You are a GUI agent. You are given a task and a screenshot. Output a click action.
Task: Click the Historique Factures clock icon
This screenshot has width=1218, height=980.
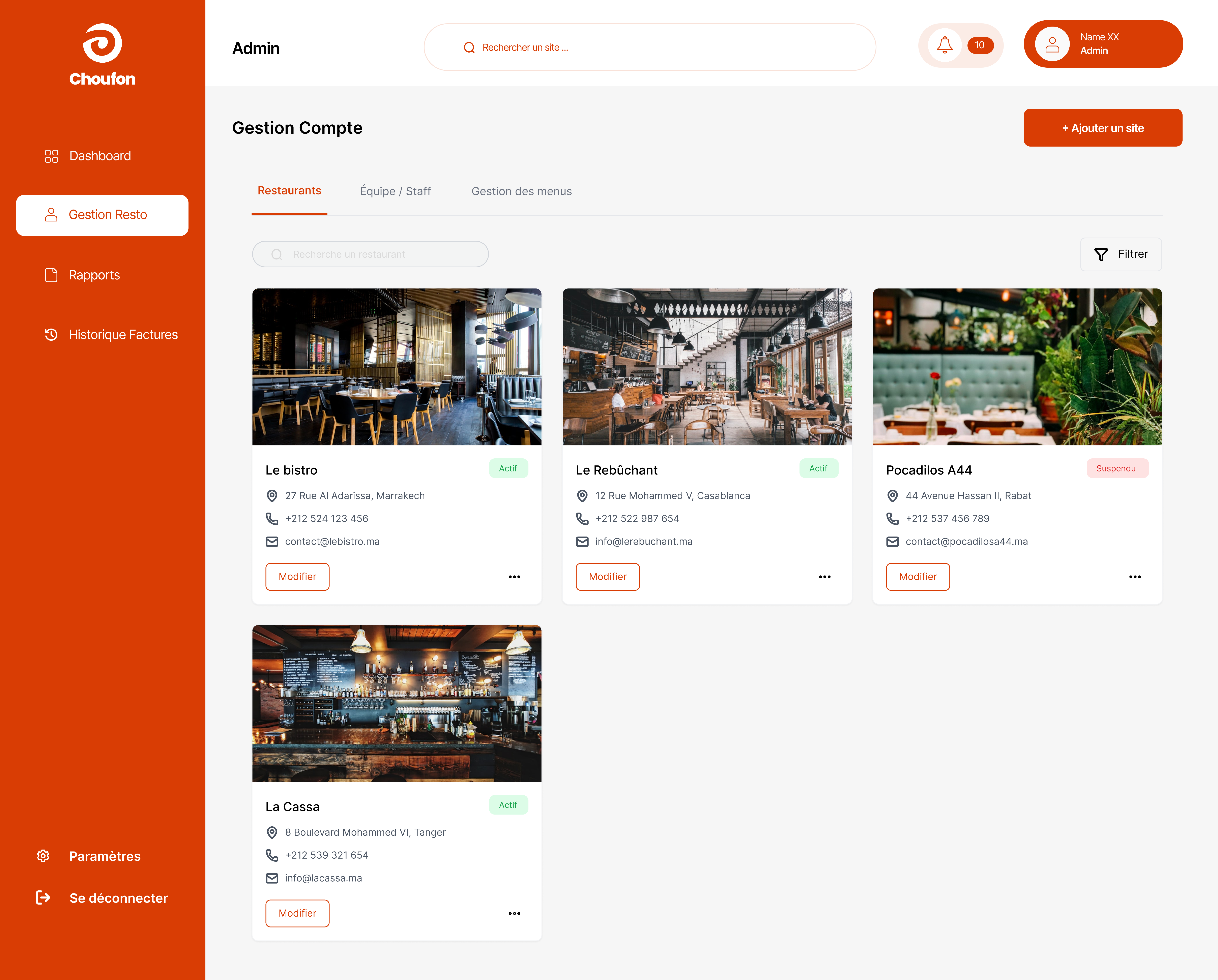pyautogui.click(x=51, y=334)
